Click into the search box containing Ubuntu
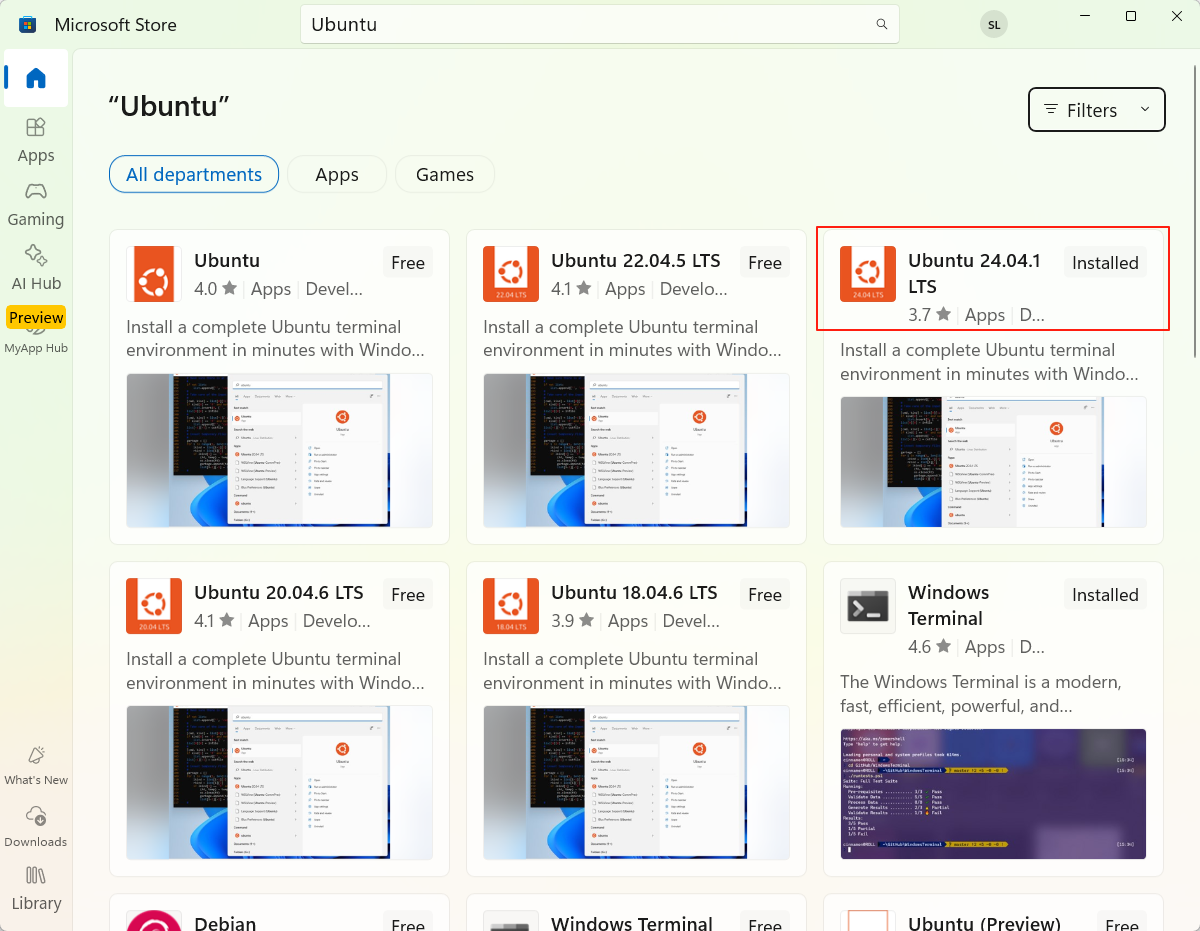Image resolution: width=1200 pixels, height=931 pixels. point(600,24)
